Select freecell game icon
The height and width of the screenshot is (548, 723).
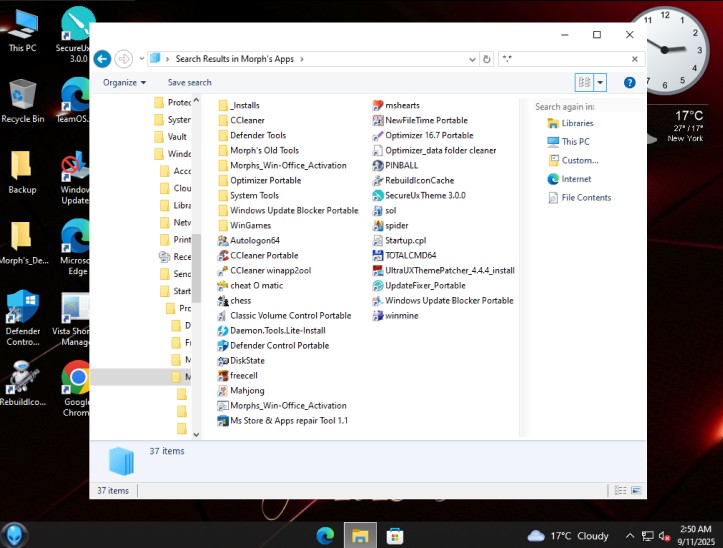pyautogui.click(x=223, y=375)
